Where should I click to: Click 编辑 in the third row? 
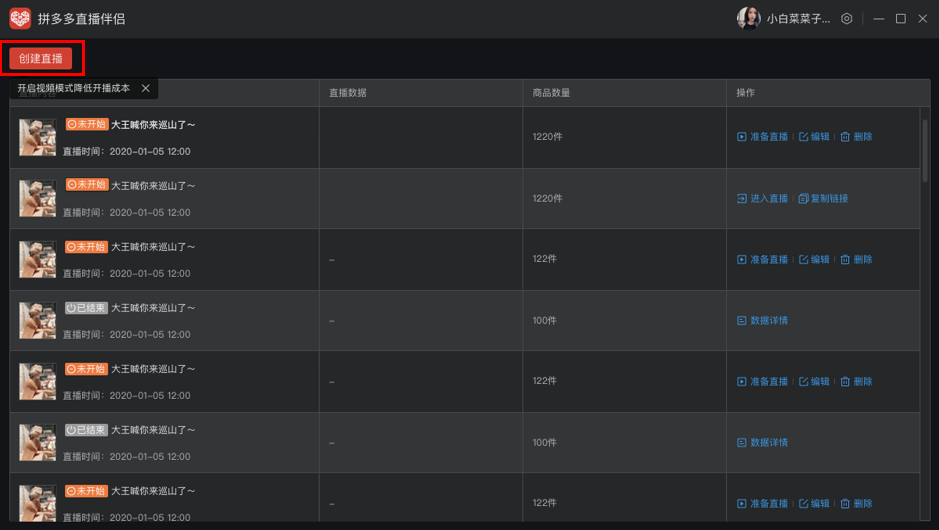click(814, 260)
